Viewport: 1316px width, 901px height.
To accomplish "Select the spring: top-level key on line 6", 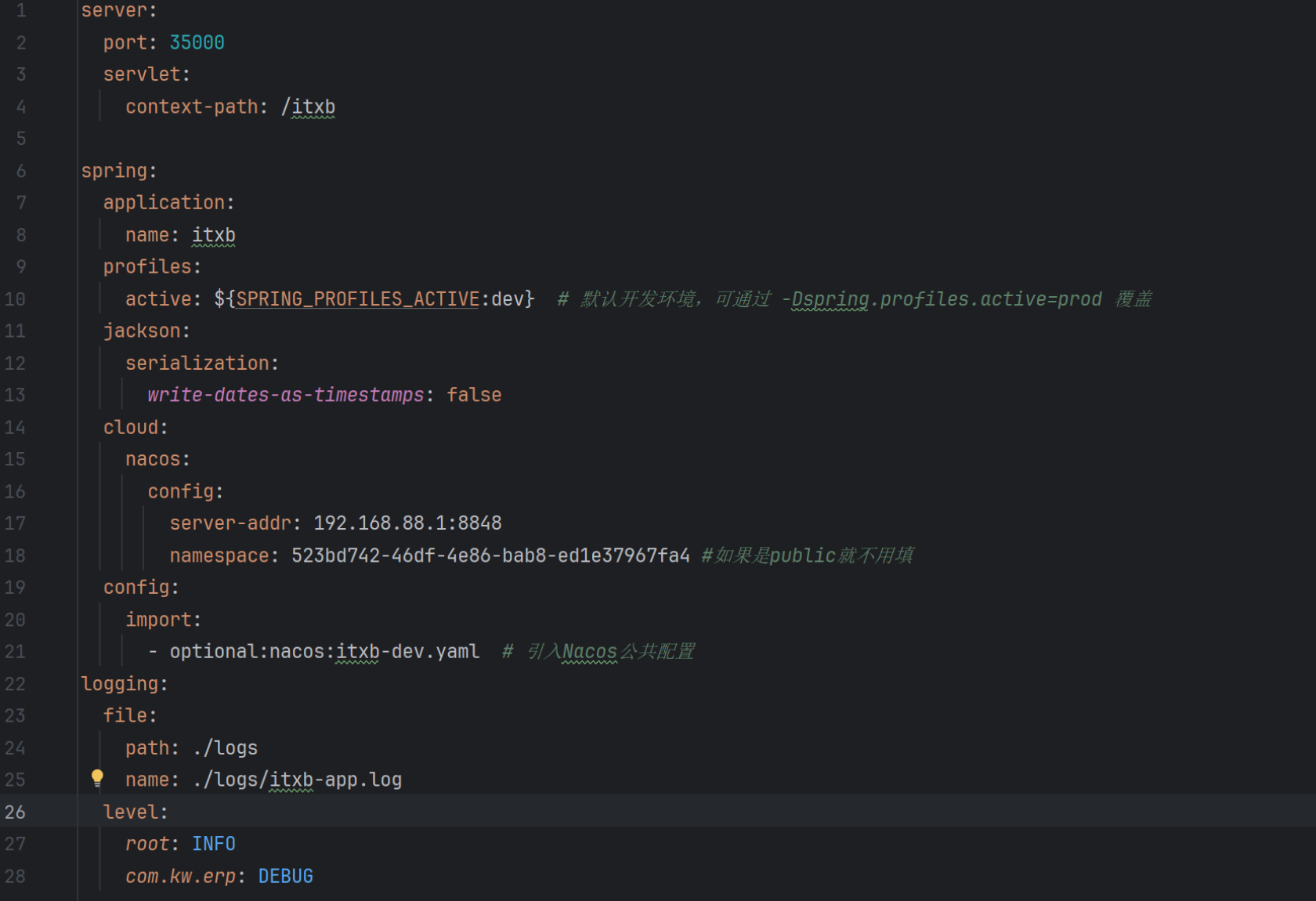I will coord(117,170).
